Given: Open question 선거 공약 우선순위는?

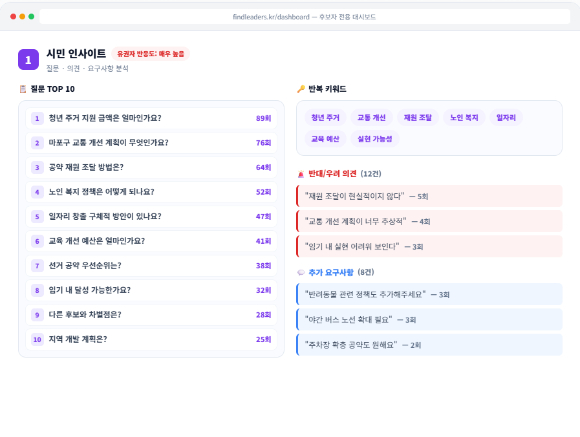Looking at the screenshot, I should point(151,266).
